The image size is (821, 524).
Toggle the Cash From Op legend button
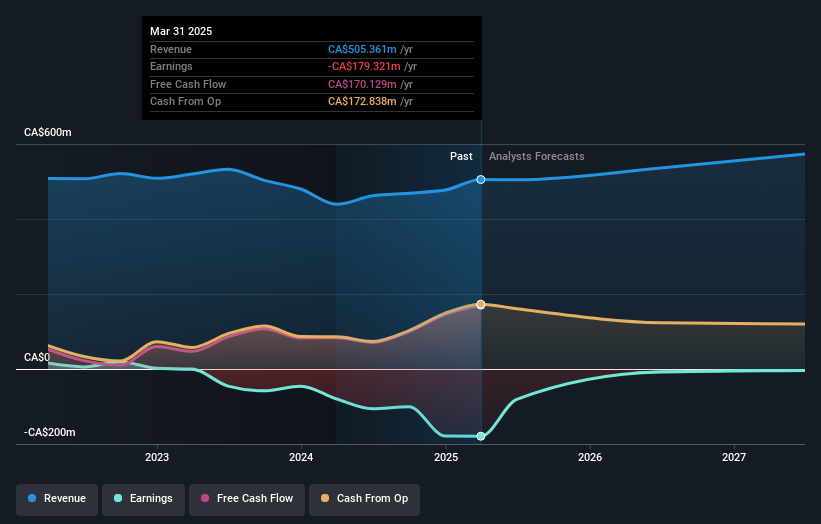(x=364, y=499)
